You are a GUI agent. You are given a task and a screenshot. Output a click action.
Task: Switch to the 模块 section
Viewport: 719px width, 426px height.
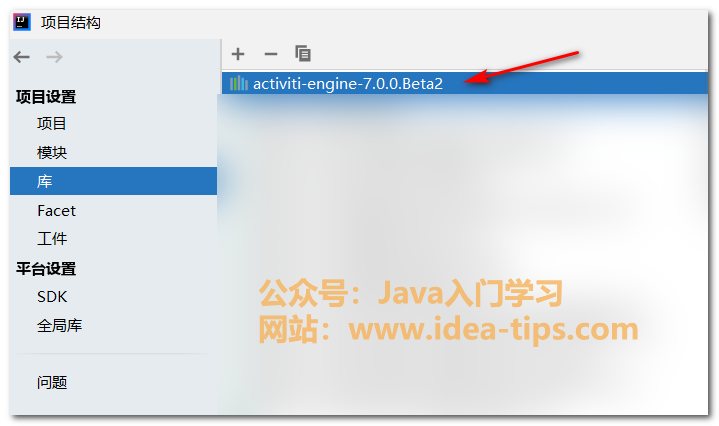52,153
